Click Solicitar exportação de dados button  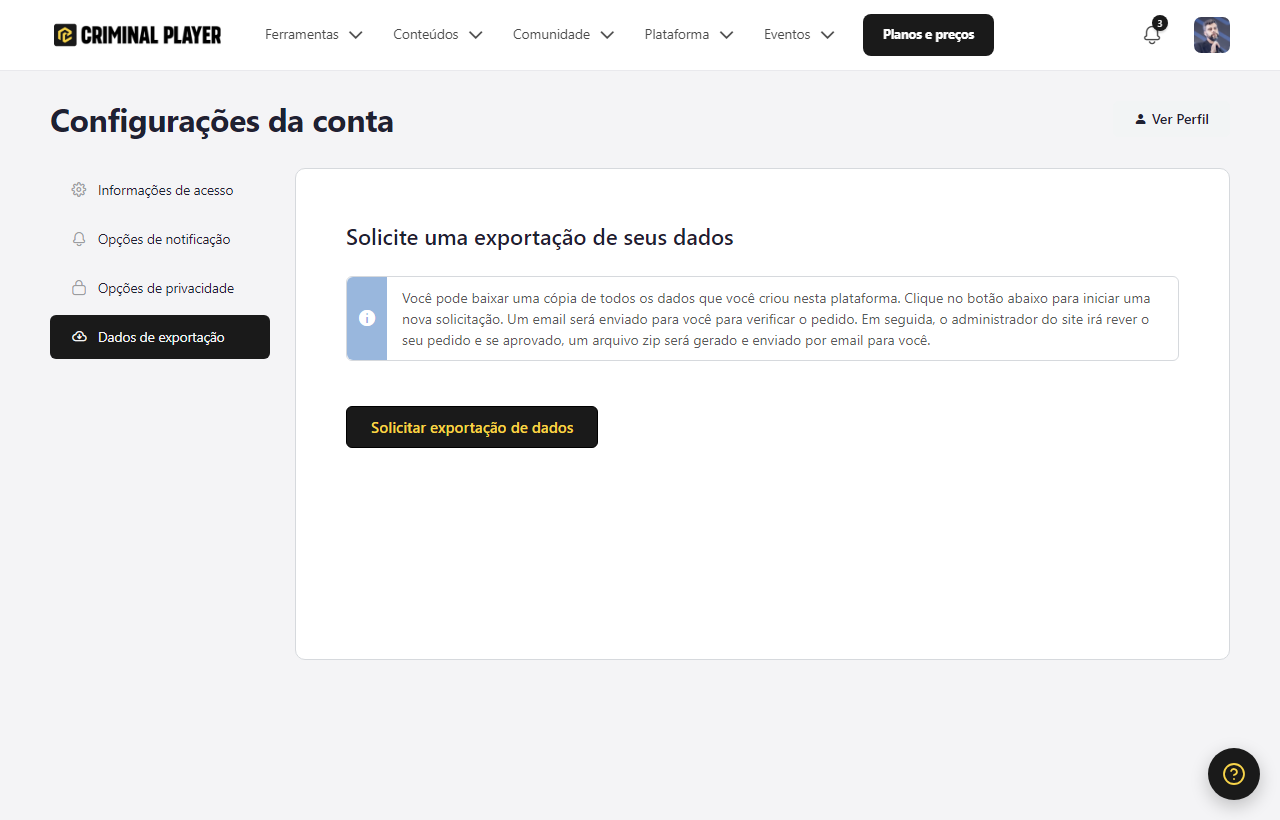(472, 427)
